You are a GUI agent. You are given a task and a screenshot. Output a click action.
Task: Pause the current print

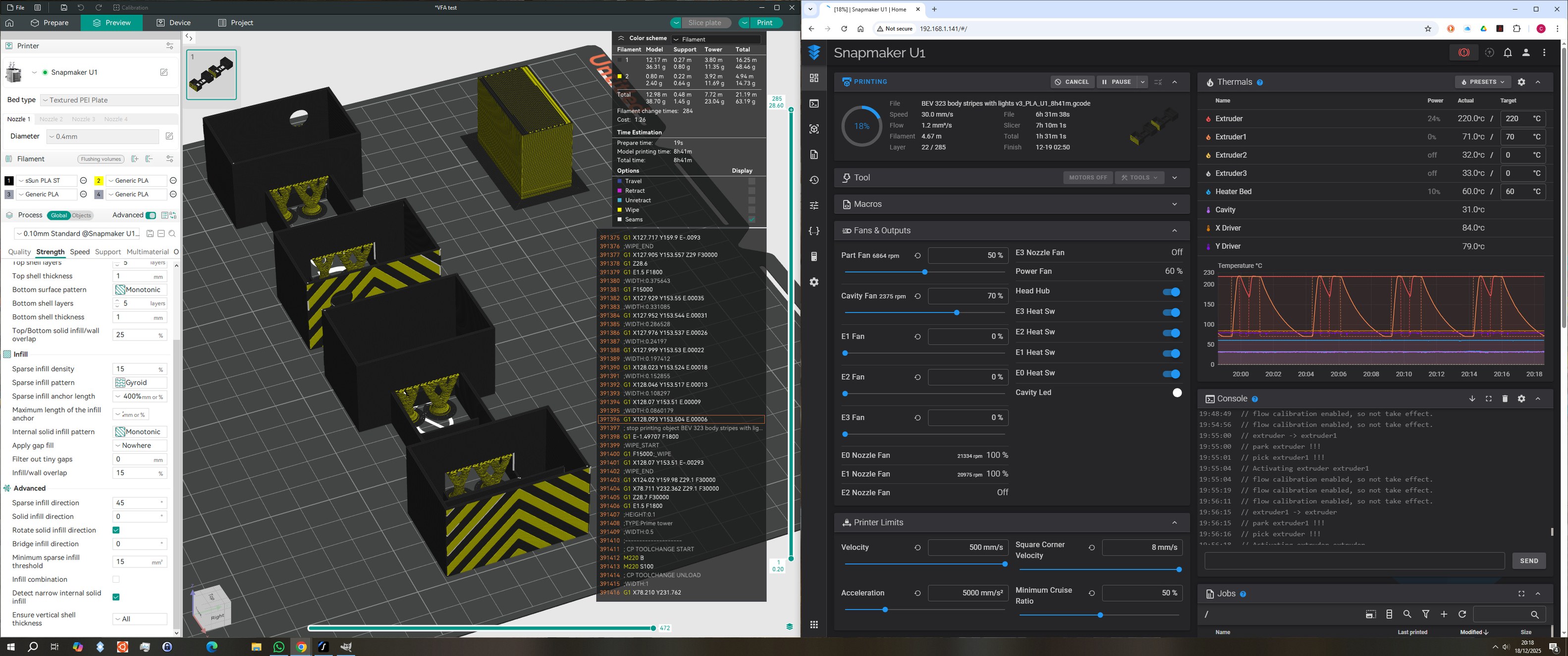(1116, 82)
